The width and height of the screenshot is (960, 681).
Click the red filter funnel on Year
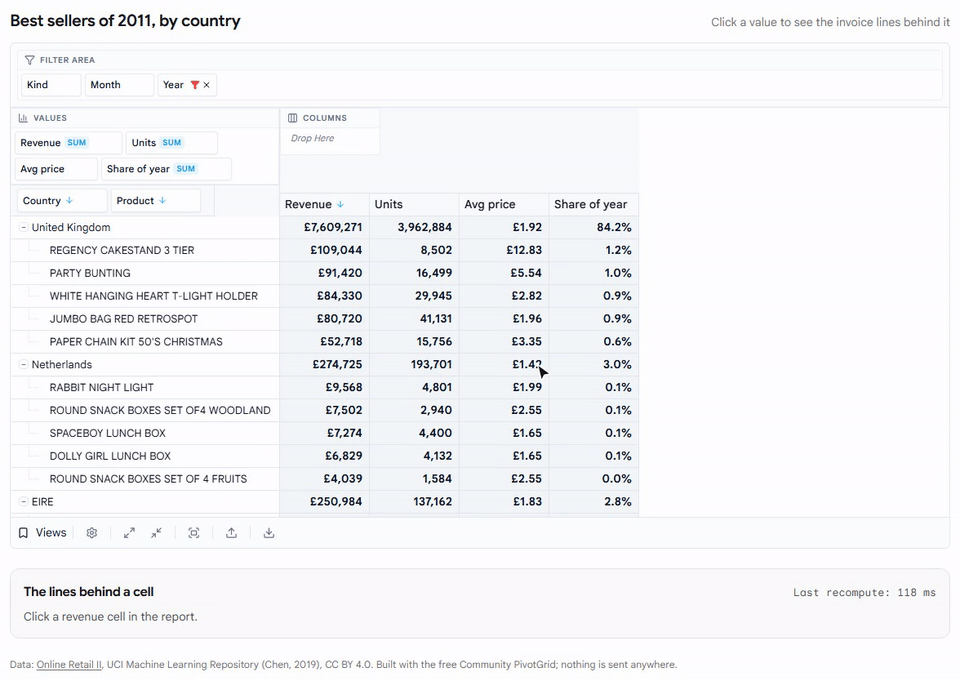195,85
